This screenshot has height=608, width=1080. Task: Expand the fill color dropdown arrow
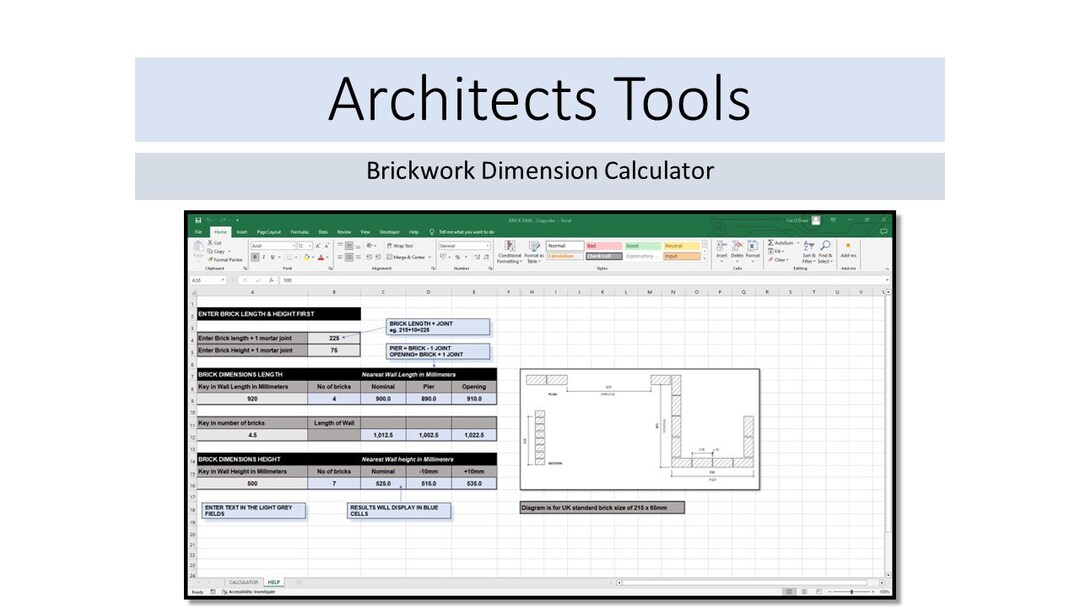pyautogui.click(x=311, y=257)
